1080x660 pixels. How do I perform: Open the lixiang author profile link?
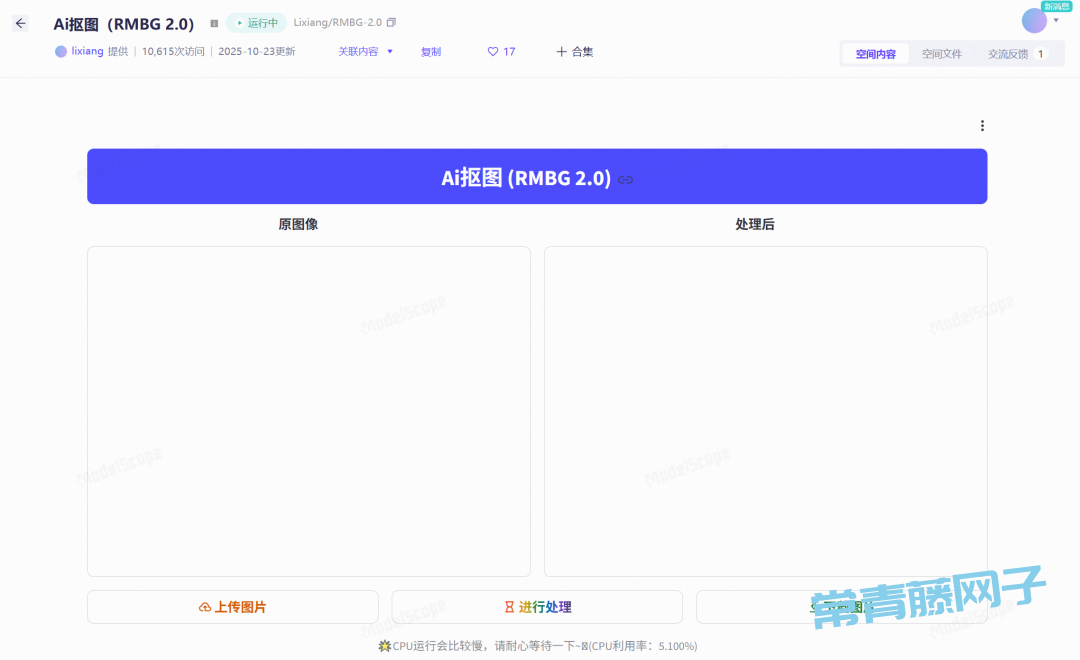point(87,52)
